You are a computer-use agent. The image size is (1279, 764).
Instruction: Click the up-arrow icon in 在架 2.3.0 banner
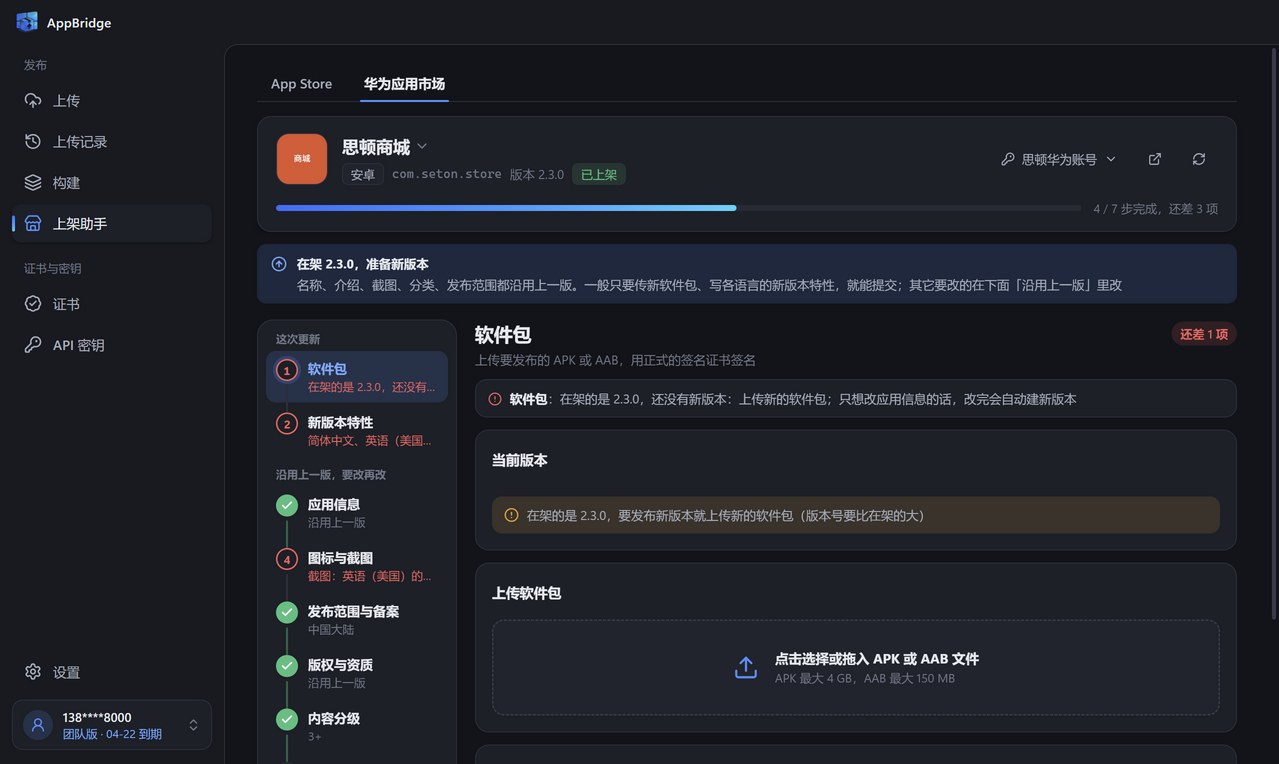tap(279, 264)
